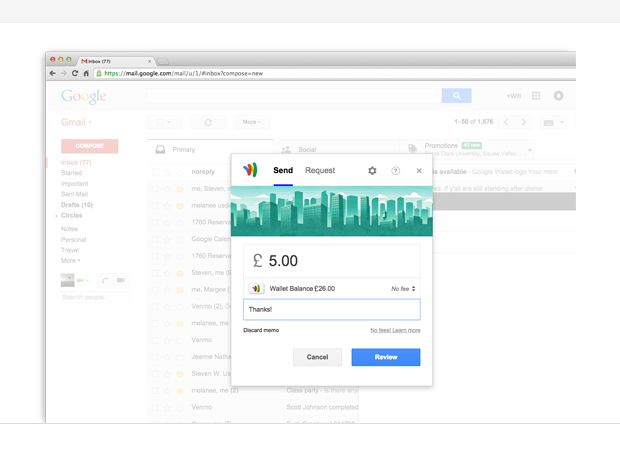Go to newer messages arrow
This screenshot has width=620, height=465.
pos(506,122)
